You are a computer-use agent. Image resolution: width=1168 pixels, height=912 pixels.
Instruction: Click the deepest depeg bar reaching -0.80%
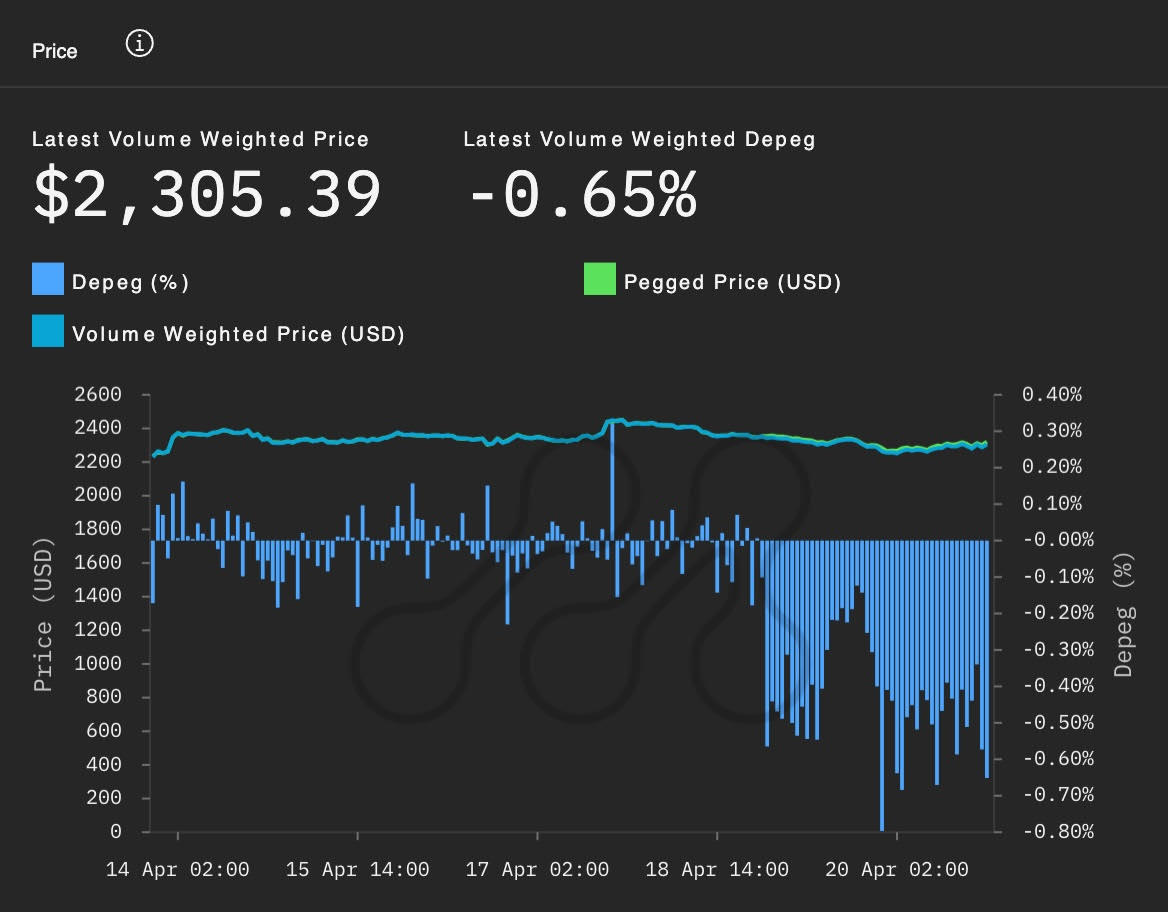(x=882, y=685)
